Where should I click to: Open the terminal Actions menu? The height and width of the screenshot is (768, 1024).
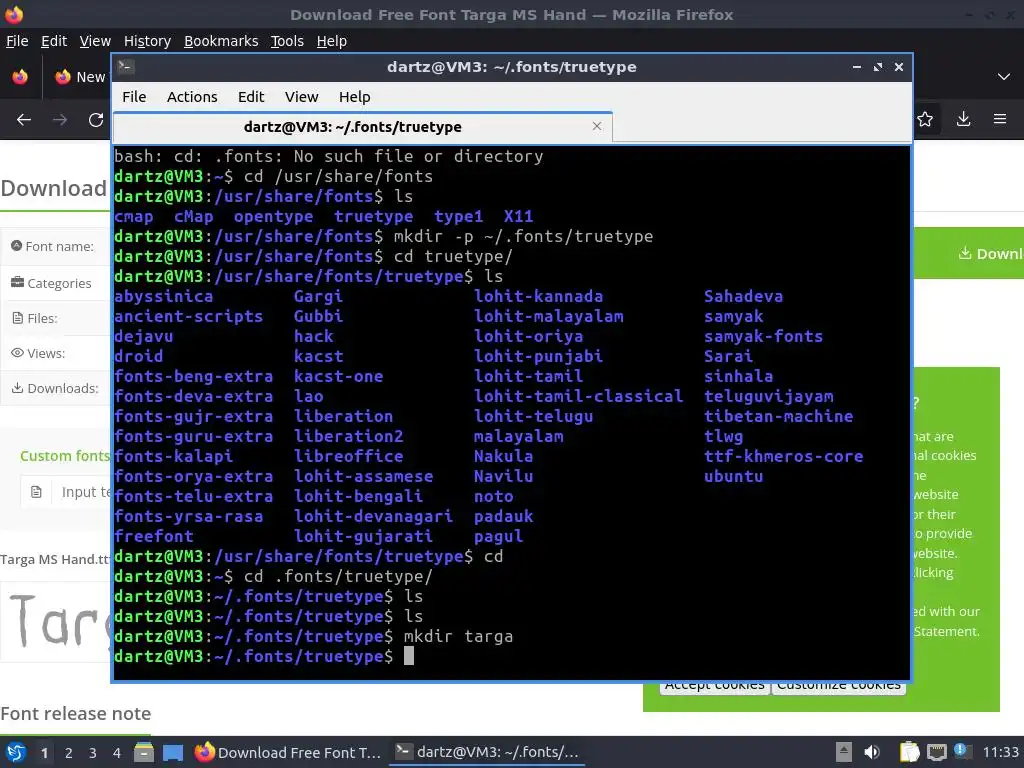tap(192, 97)
